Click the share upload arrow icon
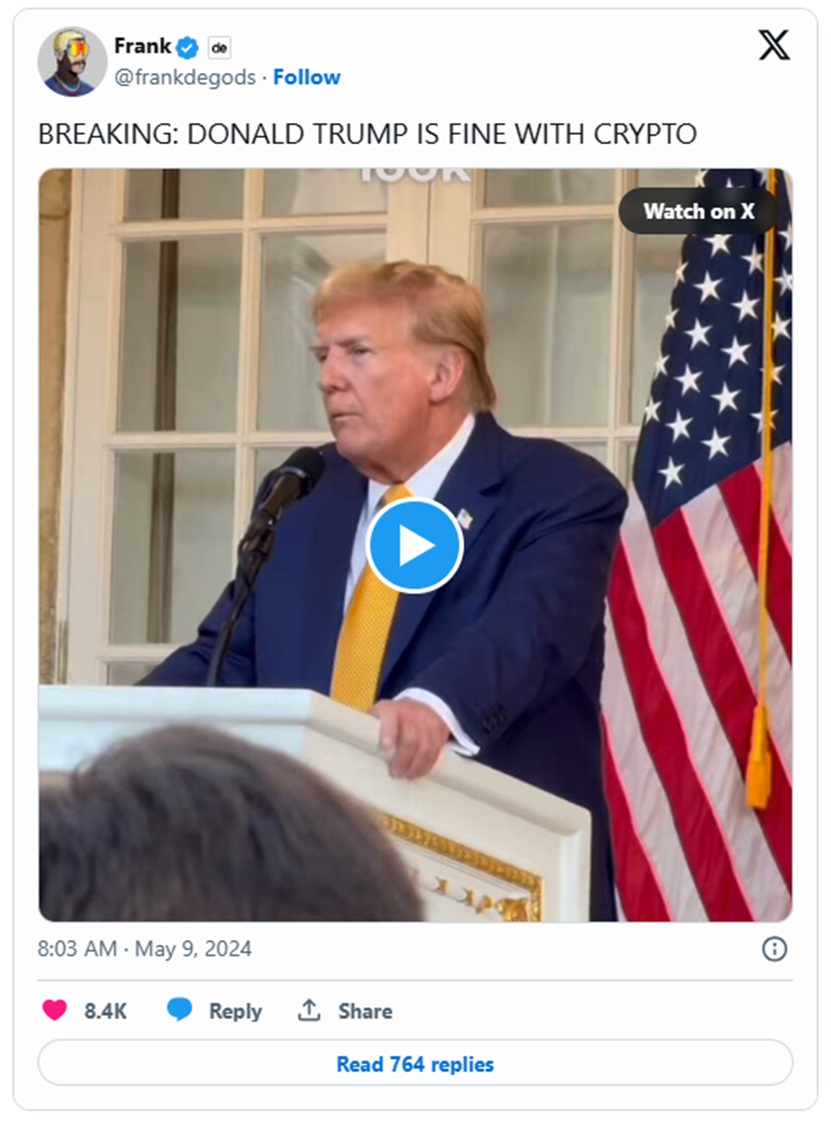This screenshot has width=831, height=1128. [309, 1010]
